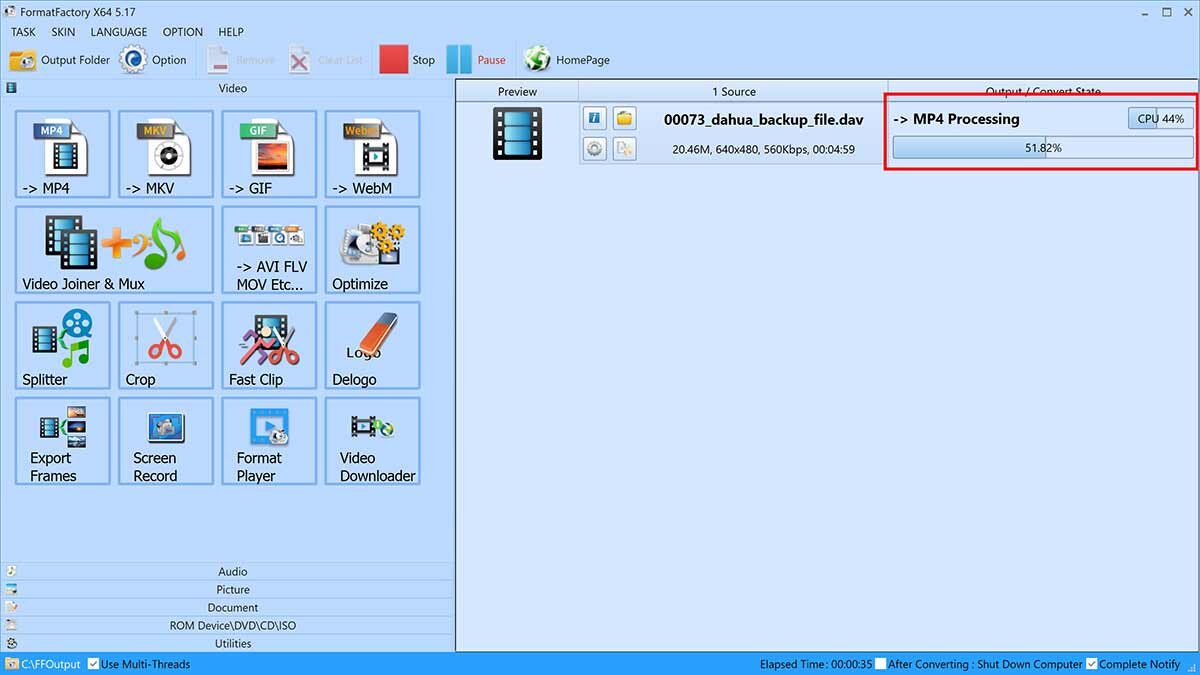Open the TASK menu

[x=23, y=32]
